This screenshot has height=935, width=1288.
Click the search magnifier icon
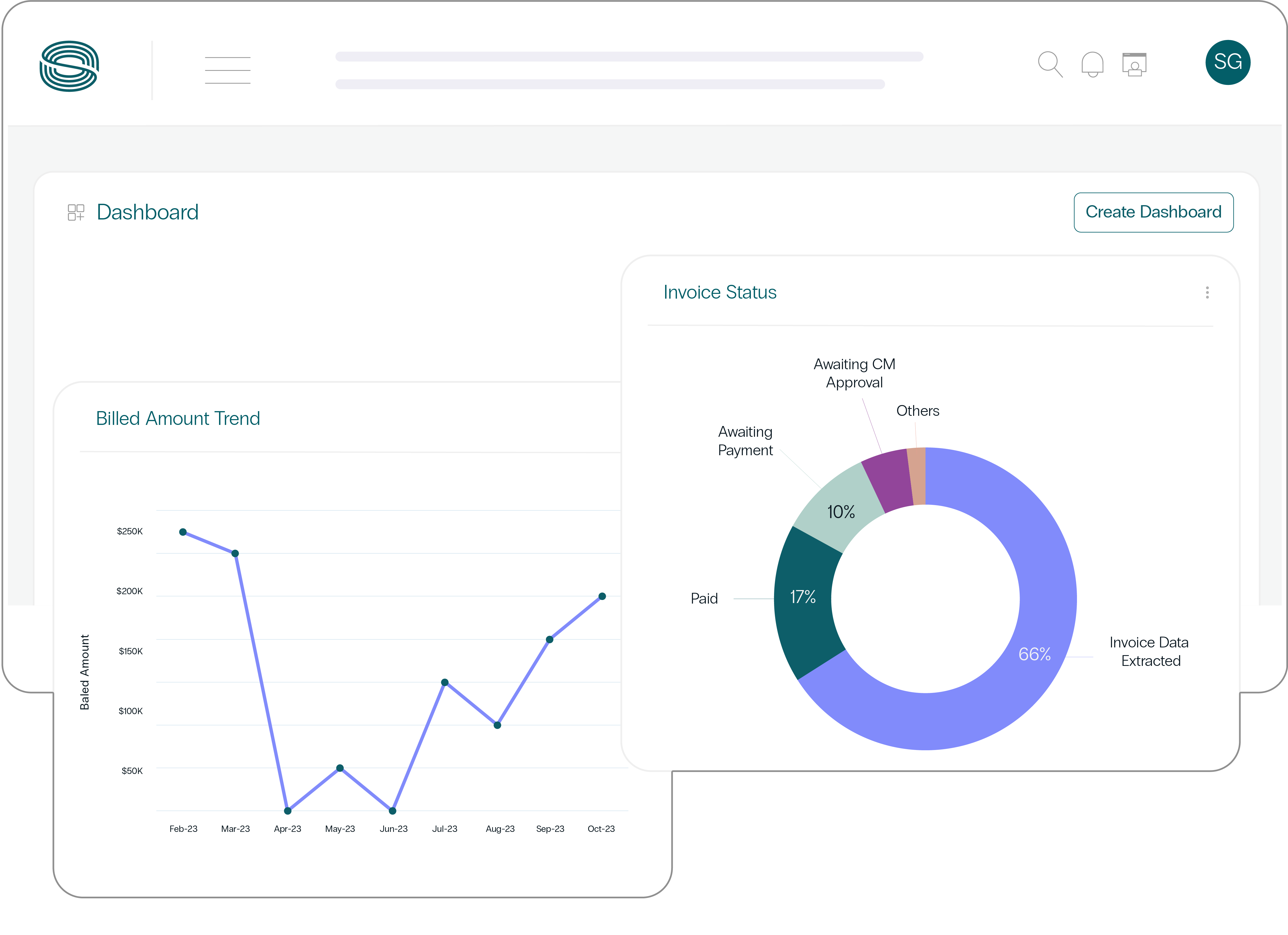[1050, 64]
